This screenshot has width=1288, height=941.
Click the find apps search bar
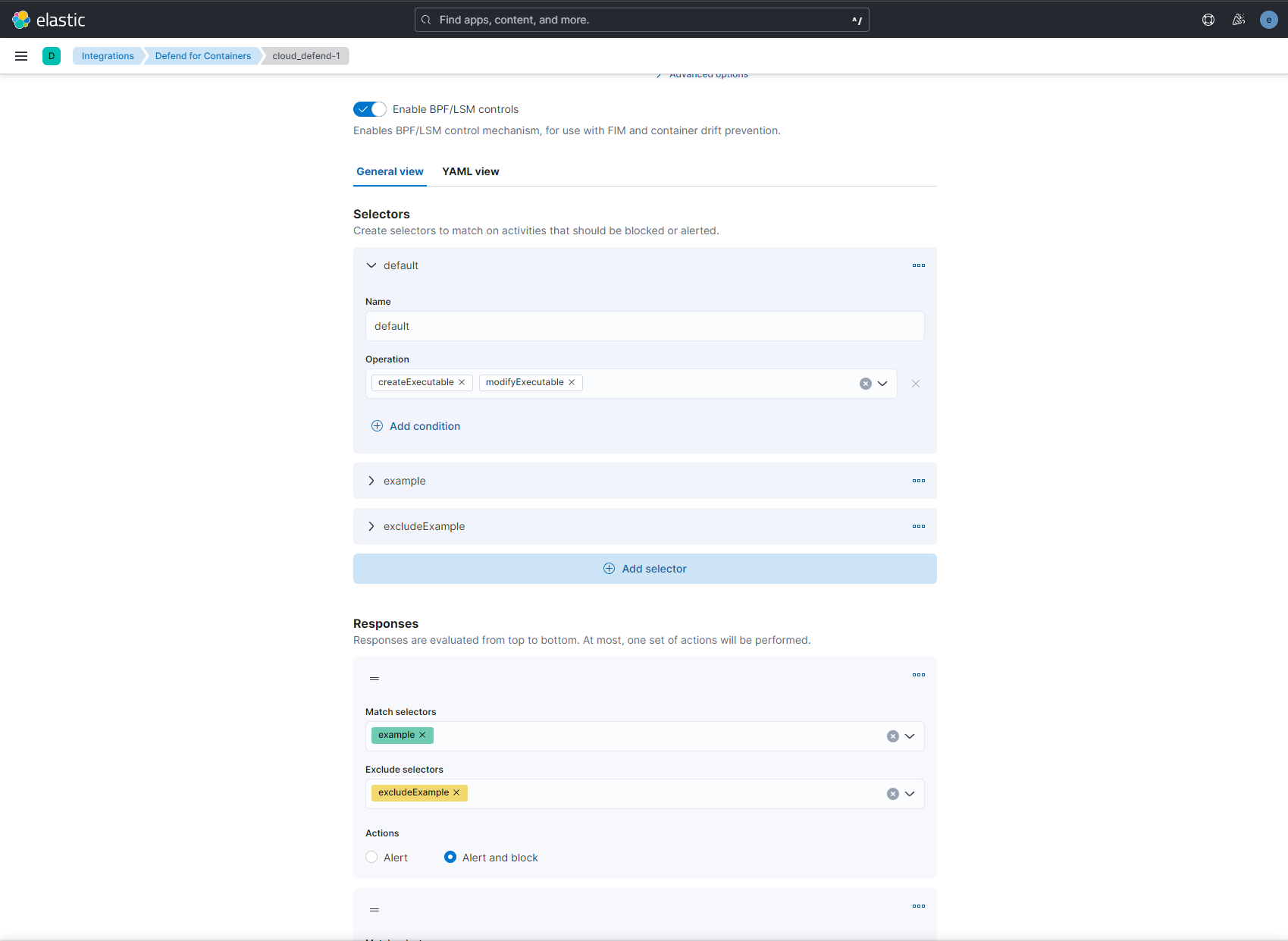coord(641,19)
